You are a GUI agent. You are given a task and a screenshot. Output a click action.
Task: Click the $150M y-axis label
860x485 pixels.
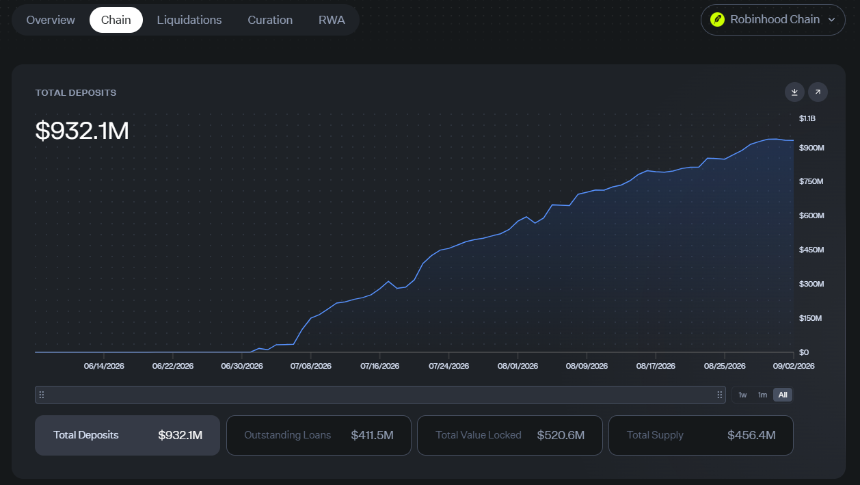(x=810, y=318)
